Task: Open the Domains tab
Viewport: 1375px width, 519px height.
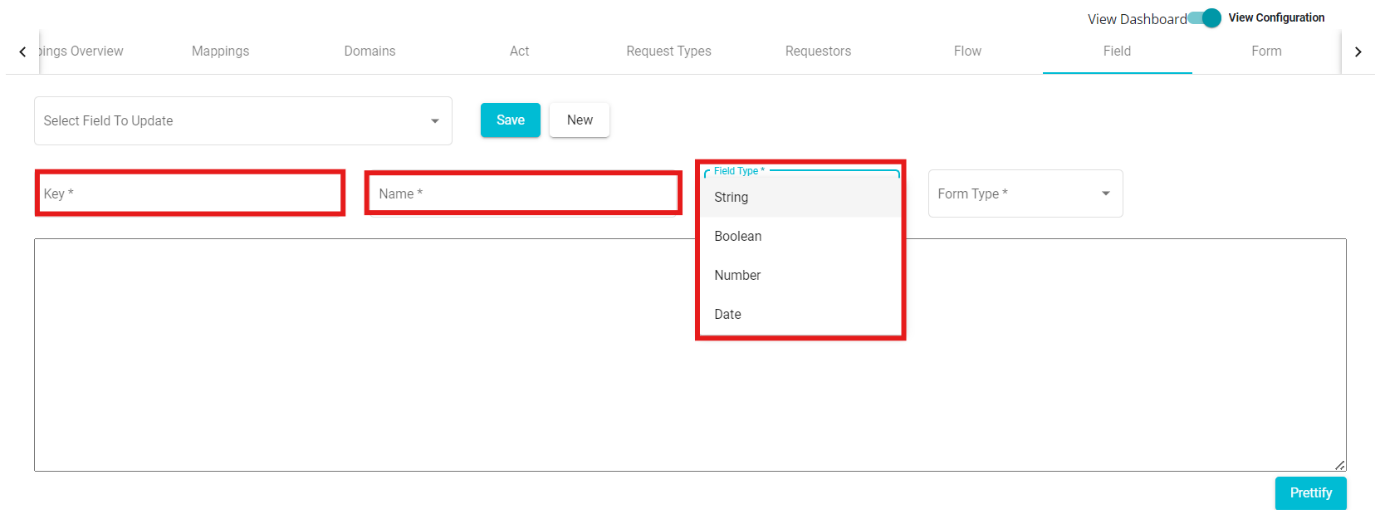Action: (x=370, y=51)
